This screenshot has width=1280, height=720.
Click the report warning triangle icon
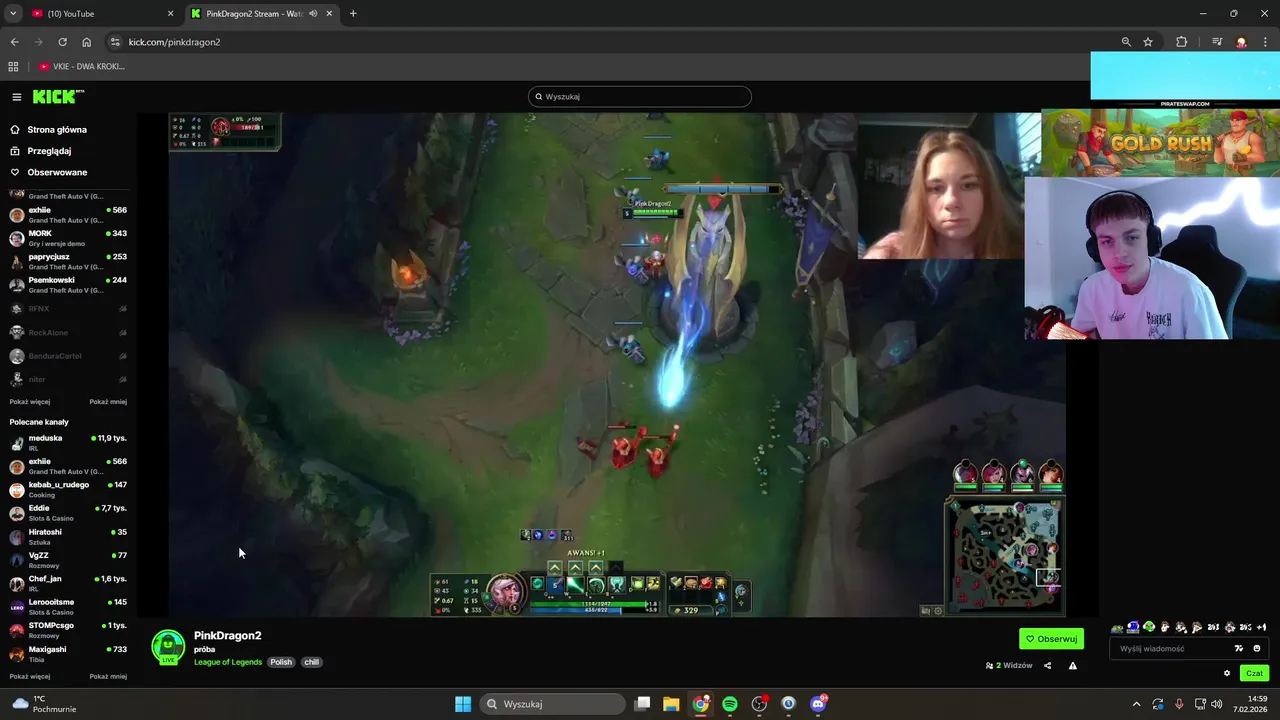[1073, 666]
